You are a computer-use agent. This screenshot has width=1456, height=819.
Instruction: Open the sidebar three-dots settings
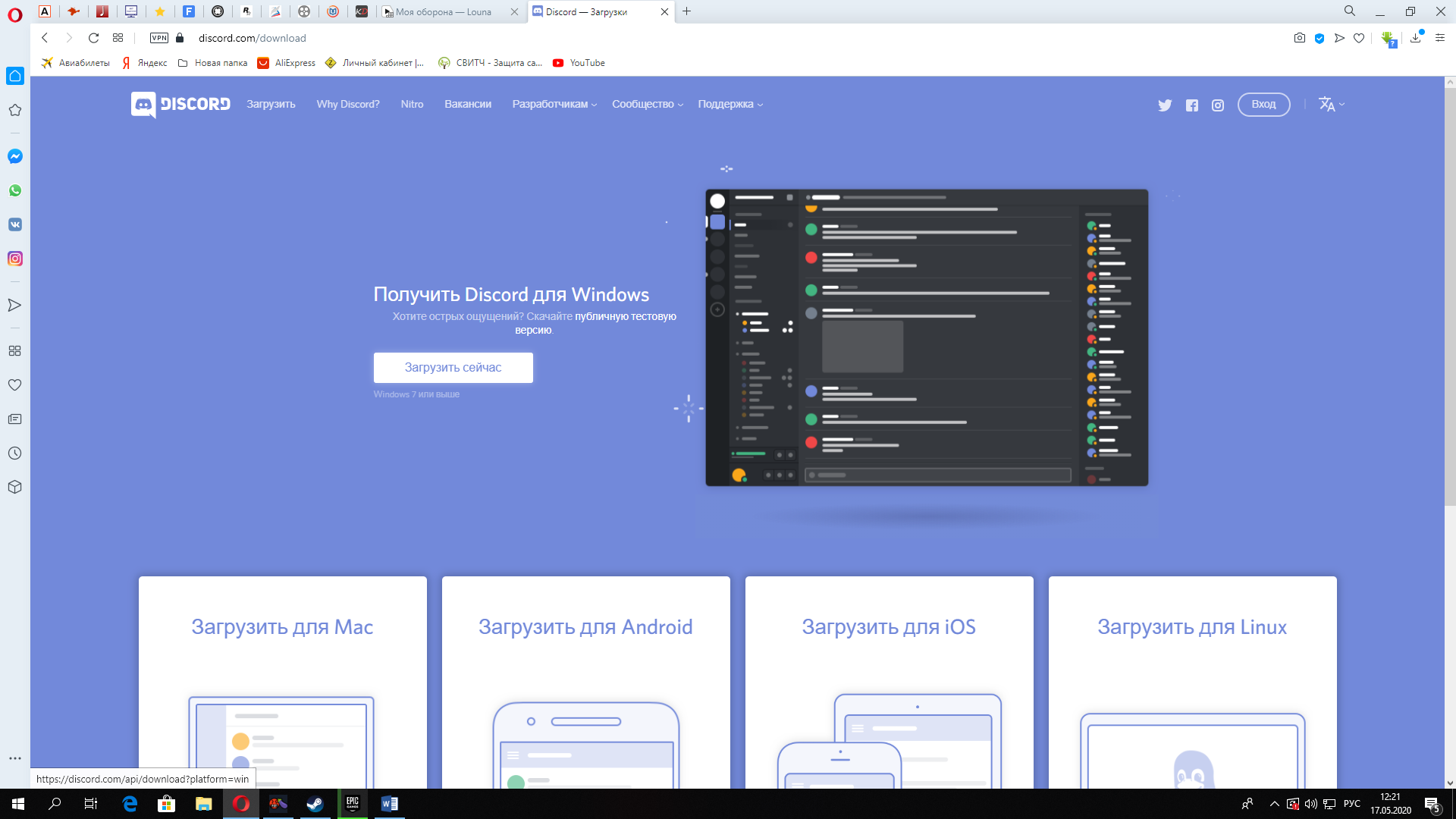pyautogui.click(x=14, y=758)
